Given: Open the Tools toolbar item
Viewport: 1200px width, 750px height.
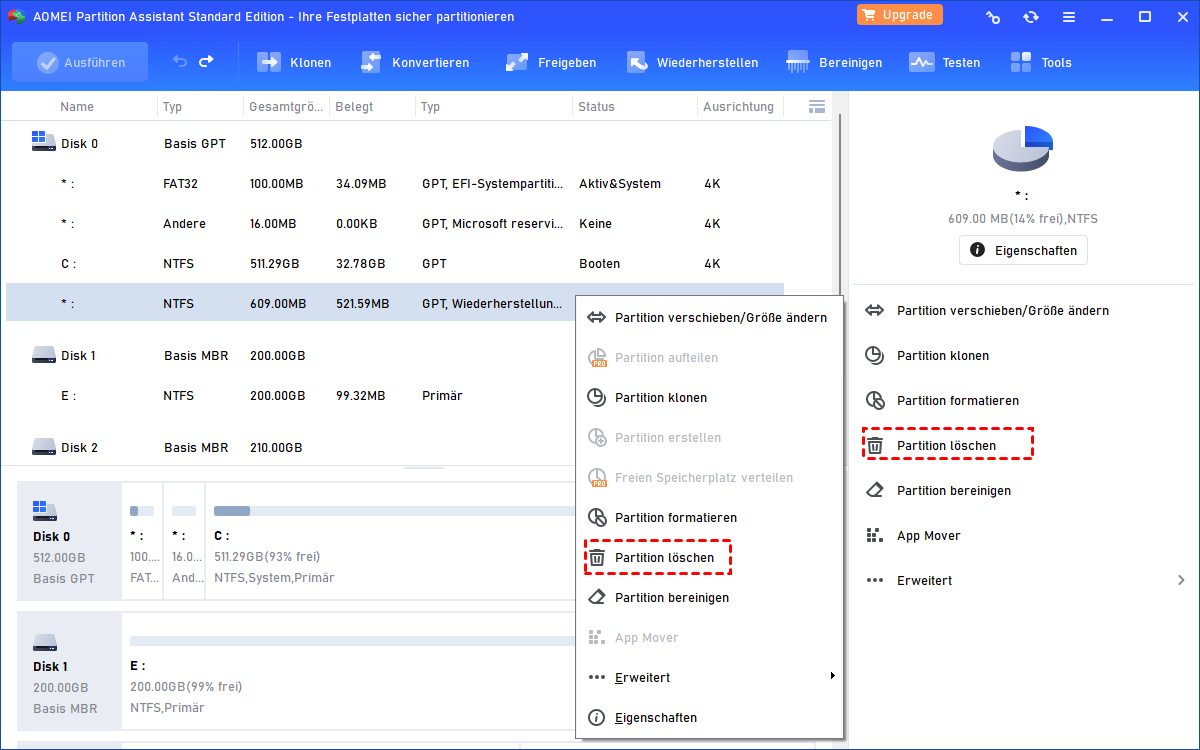Looking at the screenshot, I should click(1041, 62).
